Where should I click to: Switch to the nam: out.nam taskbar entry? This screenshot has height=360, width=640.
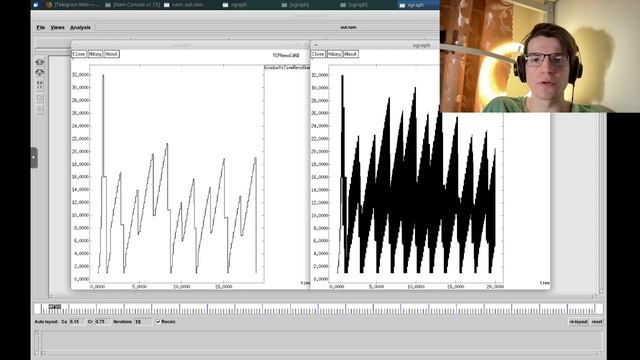[184, 5]
